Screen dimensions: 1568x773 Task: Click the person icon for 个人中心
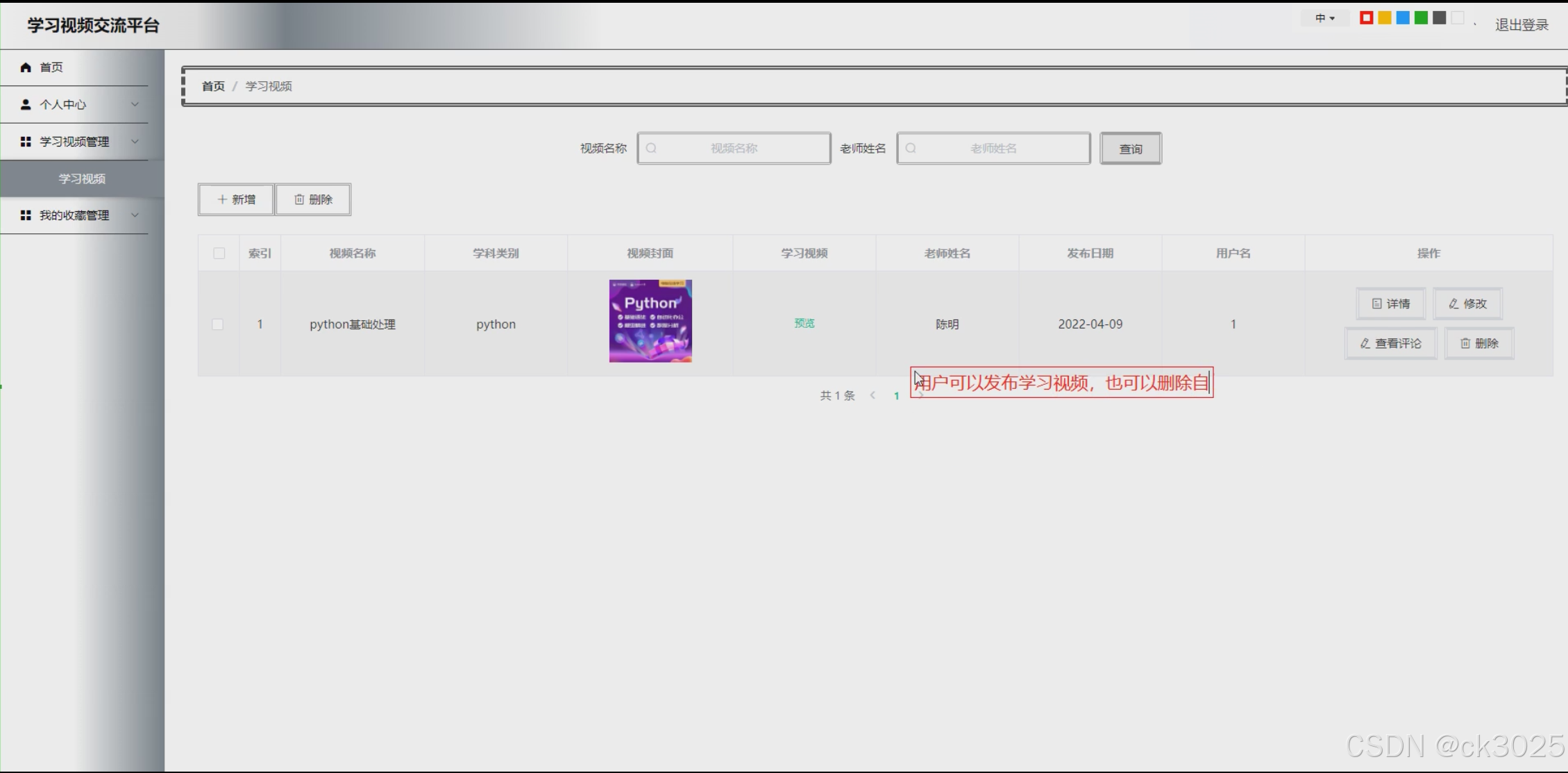(x=26, y=105)
